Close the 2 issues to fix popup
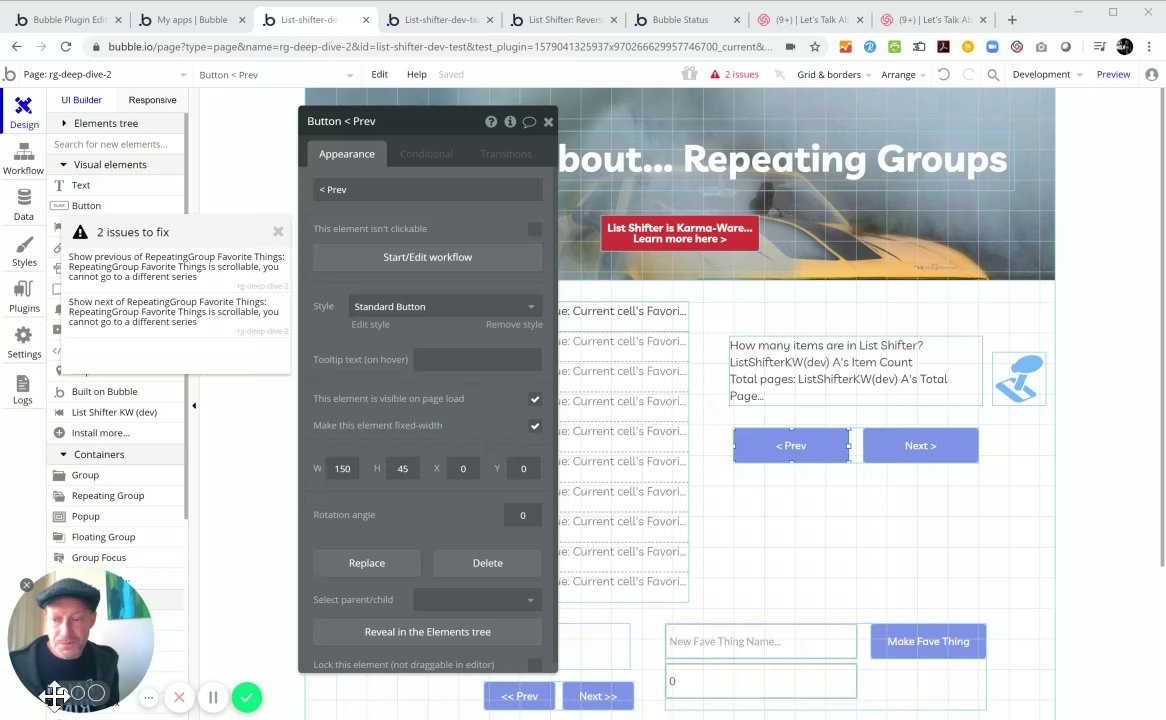The image size is (1166, 720). 278,231
